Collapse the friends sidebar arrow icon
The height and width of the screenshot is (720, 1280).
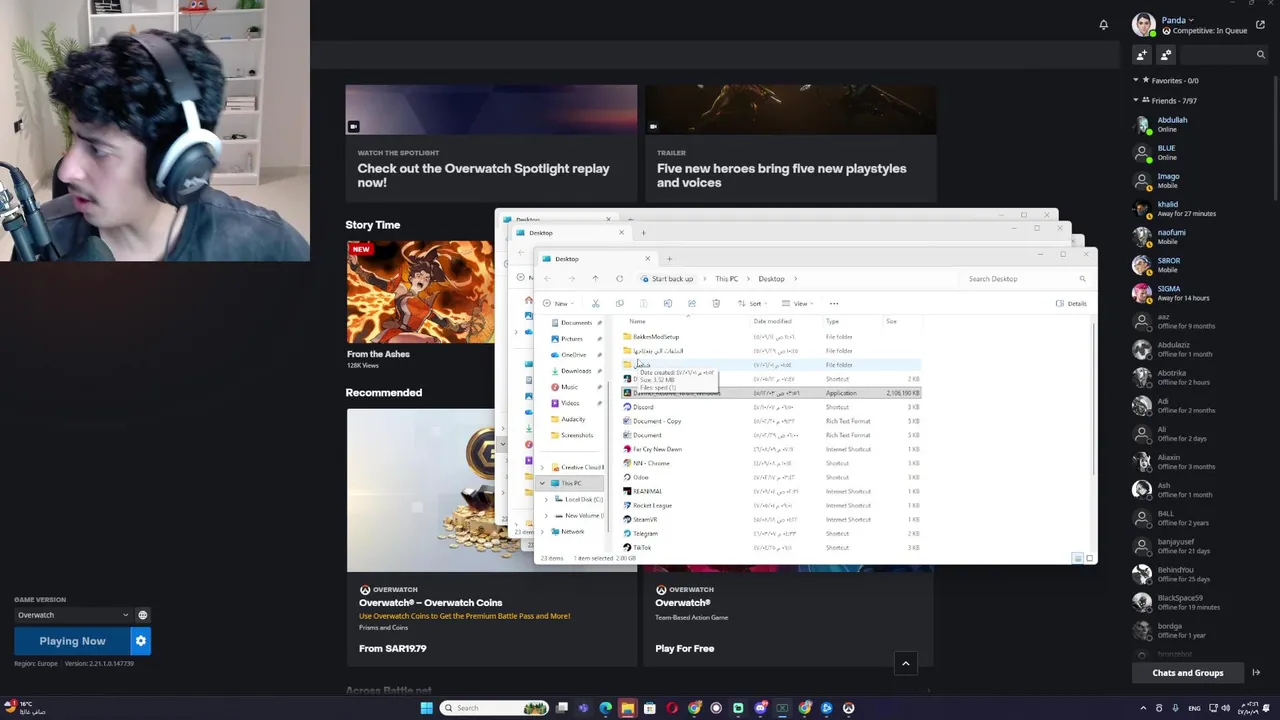click(x=1256, y=673)
